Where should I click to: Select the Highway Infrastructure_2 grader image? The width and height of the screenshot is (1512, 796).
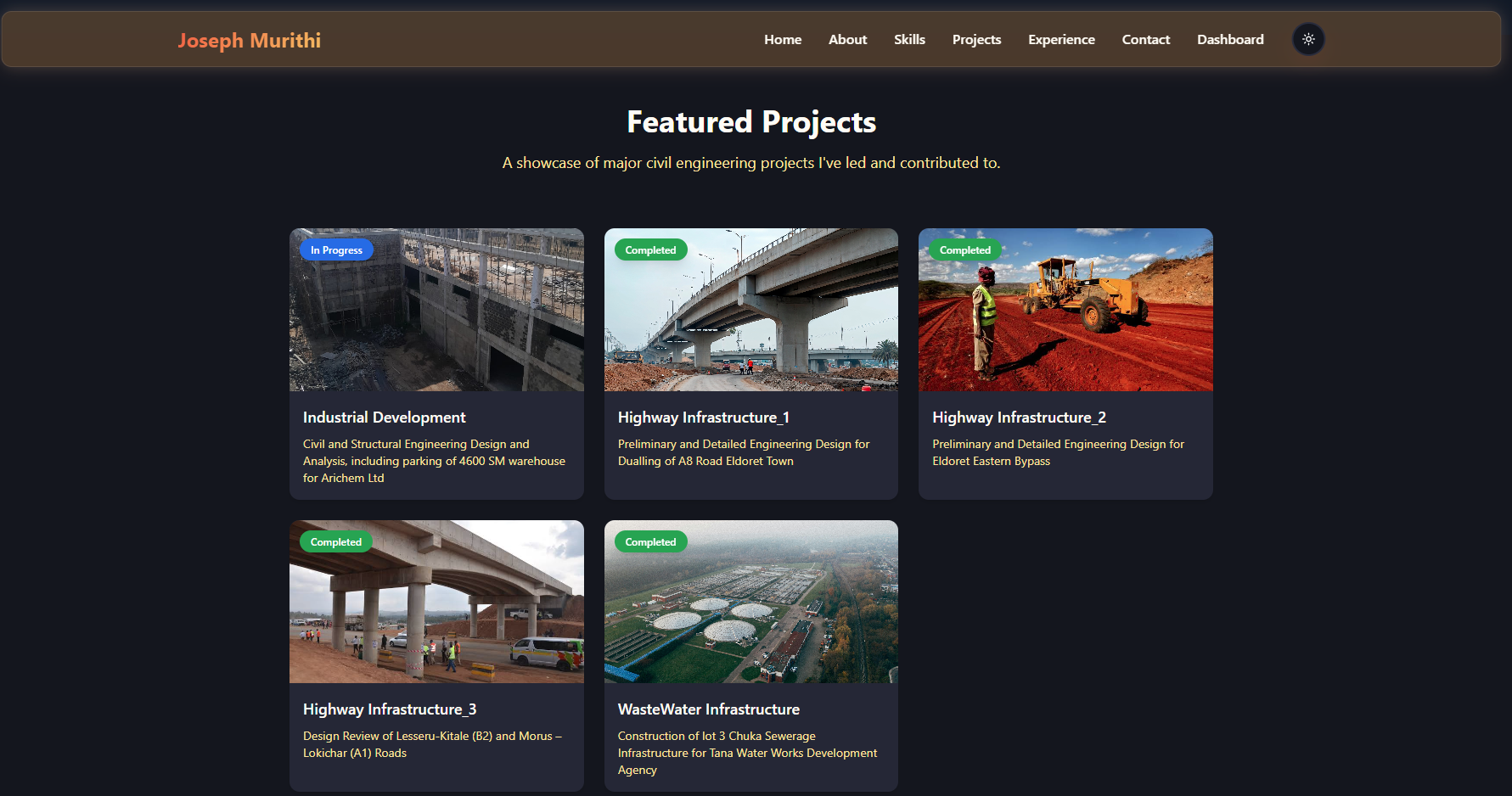1065,310
